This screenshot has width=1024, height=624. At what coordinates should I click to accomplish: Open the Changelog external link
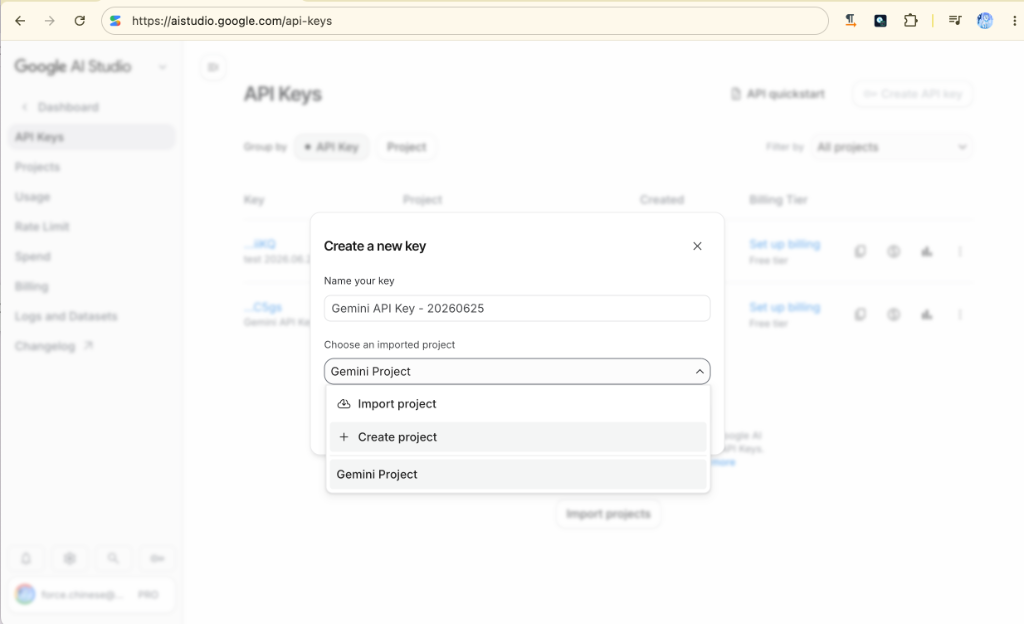tap(54, 346)
